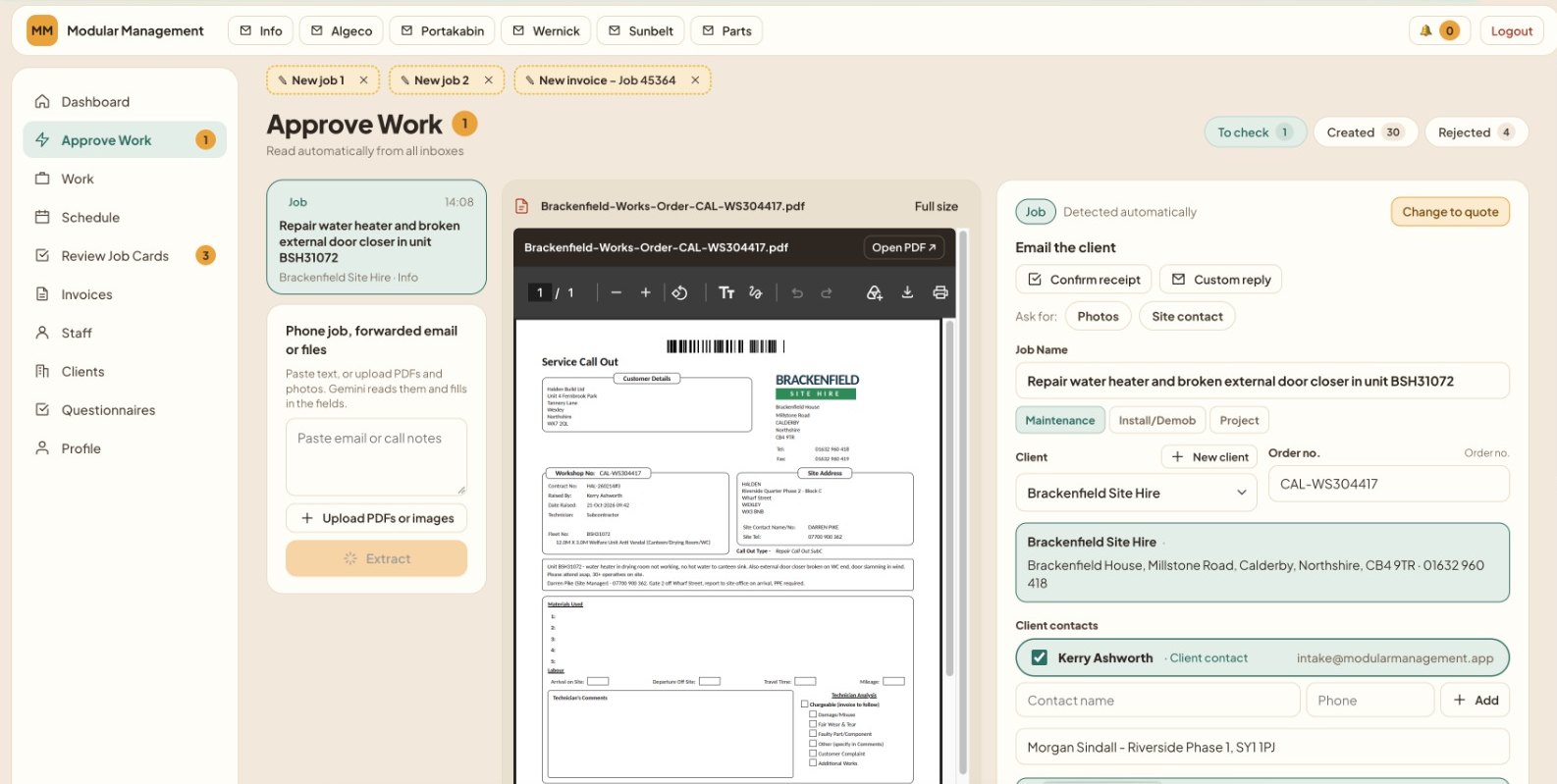Click the Phone input field
This screenshot has width=1557, height=784.
(1369, 701)
